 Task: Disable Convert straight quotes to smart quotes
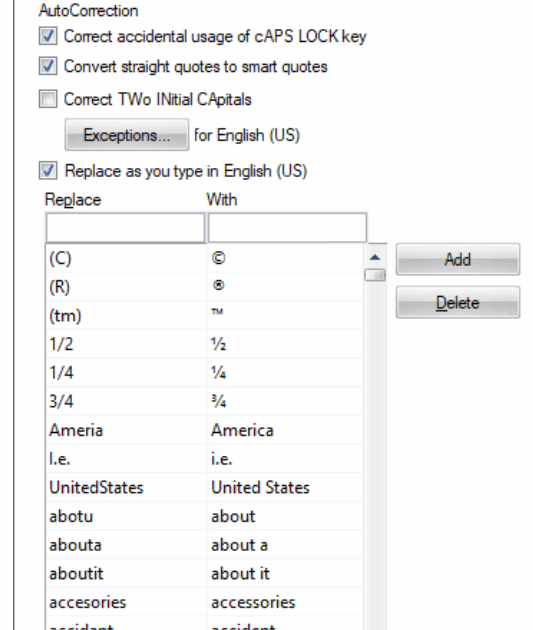[x=48, y=66]
